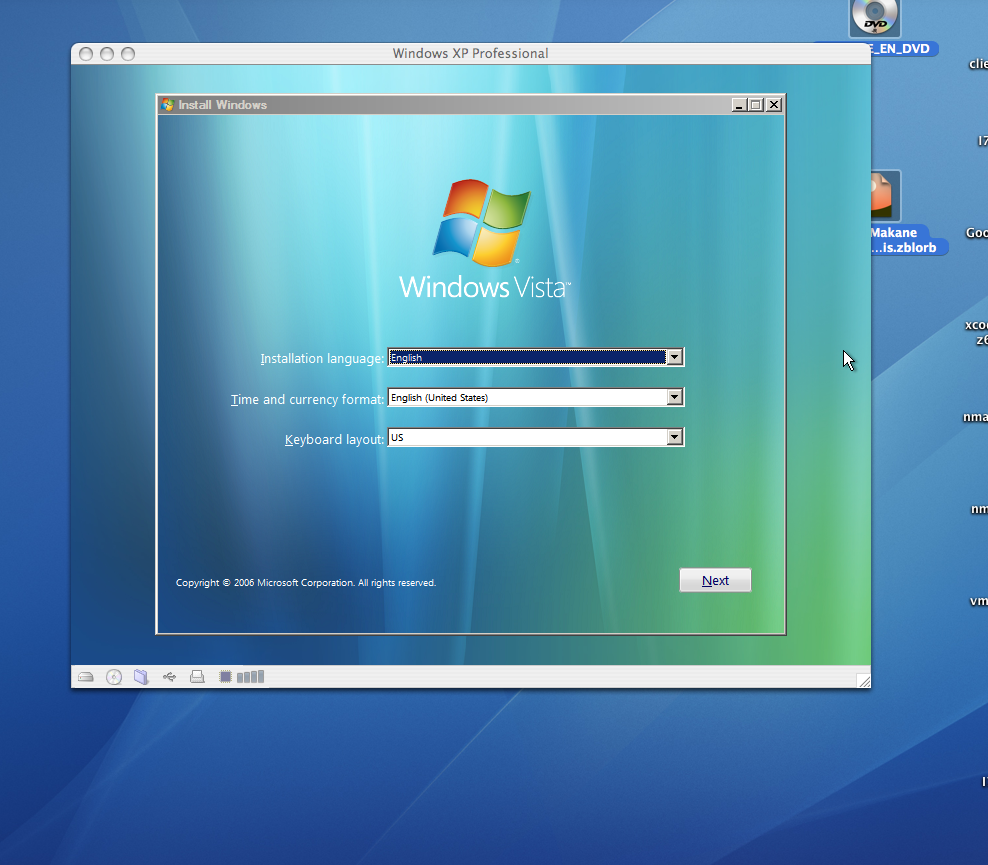The image size is (988, 865).
Task: Close the Windows XP Professional VM window
Action: (x=86, y=54)
